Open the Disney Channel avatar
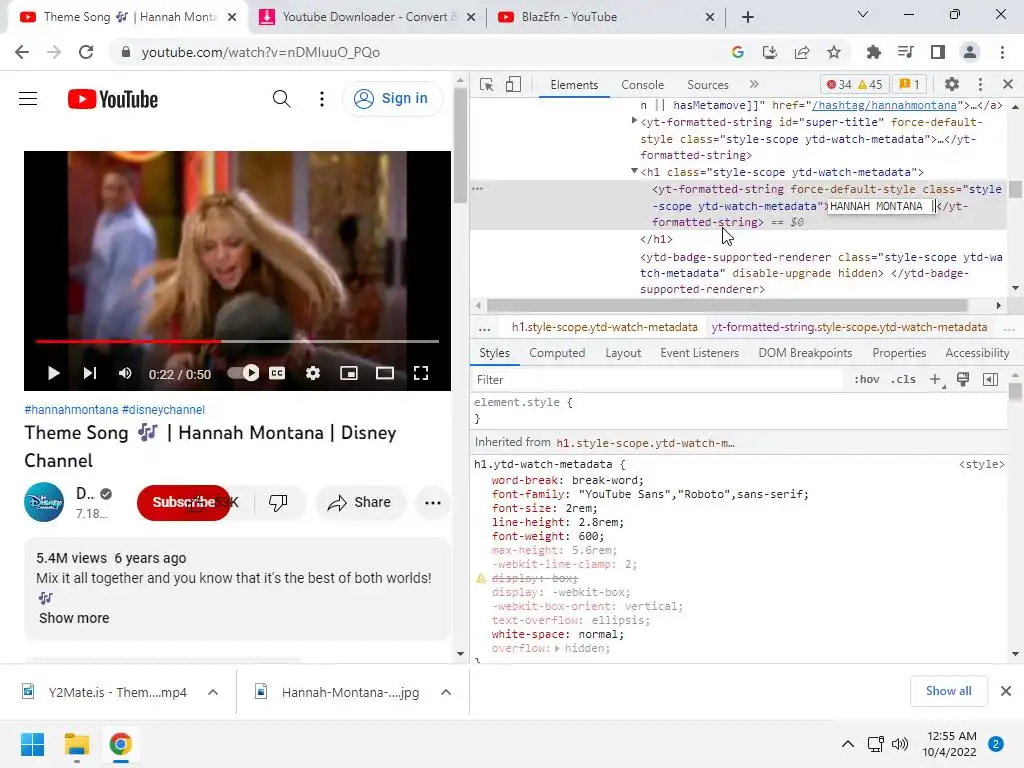Screen dimensions: 1024x768 [44, 502]
